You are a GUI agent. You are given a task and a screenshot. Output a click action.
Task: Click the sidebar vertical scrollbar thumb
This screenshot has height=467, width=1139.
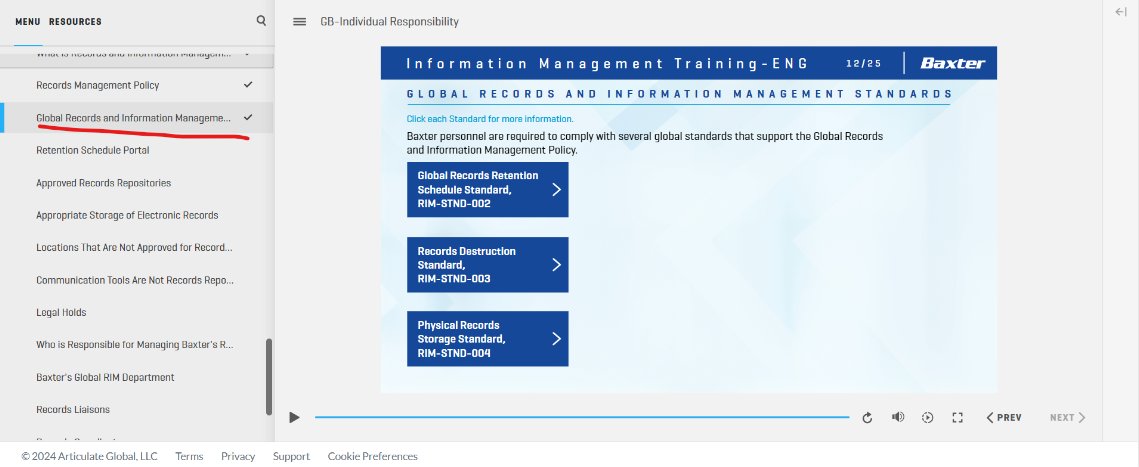coord(269,376)
